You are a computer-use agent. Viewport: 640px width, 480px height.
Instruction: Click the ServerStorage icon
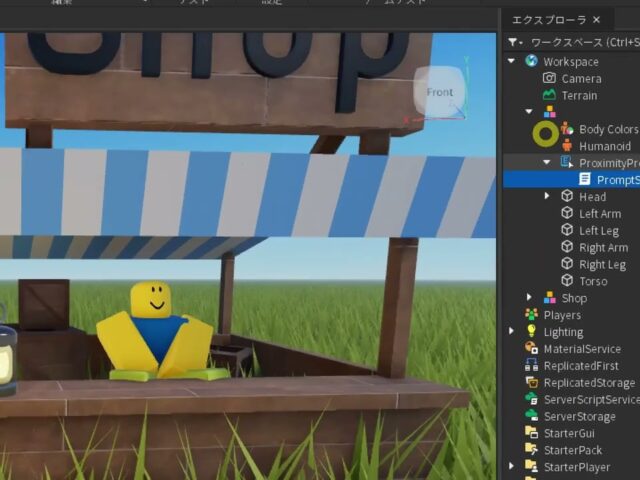tap(531, 416)
